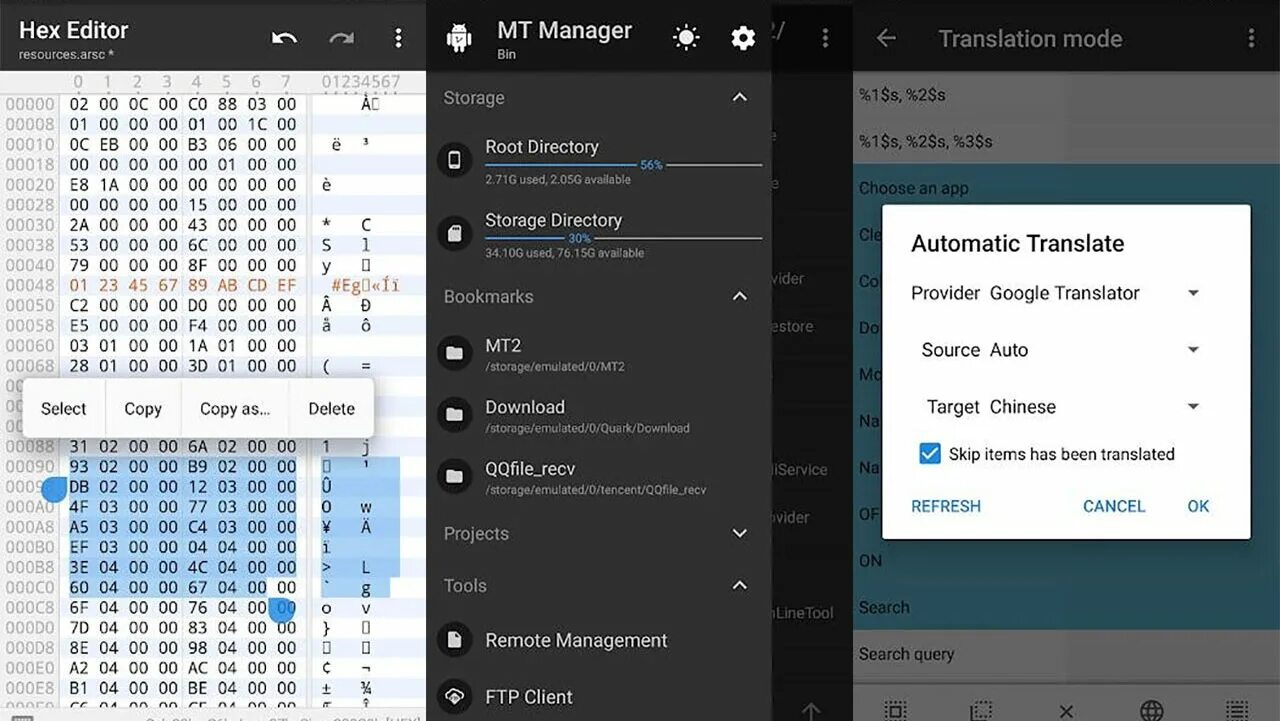Collapse the Bookmarks section
1280x721 pixels.
click(740, 296)
